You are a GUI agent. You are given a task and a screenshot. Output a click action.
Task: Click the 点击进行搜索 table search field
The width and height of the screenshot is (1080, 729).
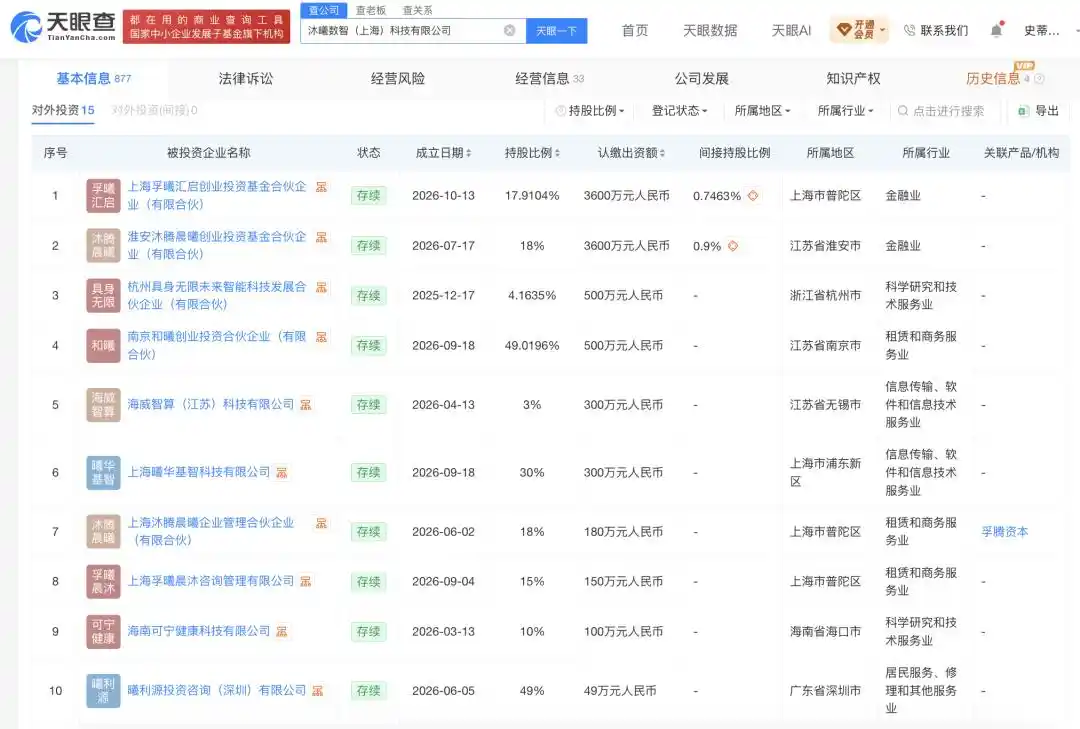click(x=948, y=111)
